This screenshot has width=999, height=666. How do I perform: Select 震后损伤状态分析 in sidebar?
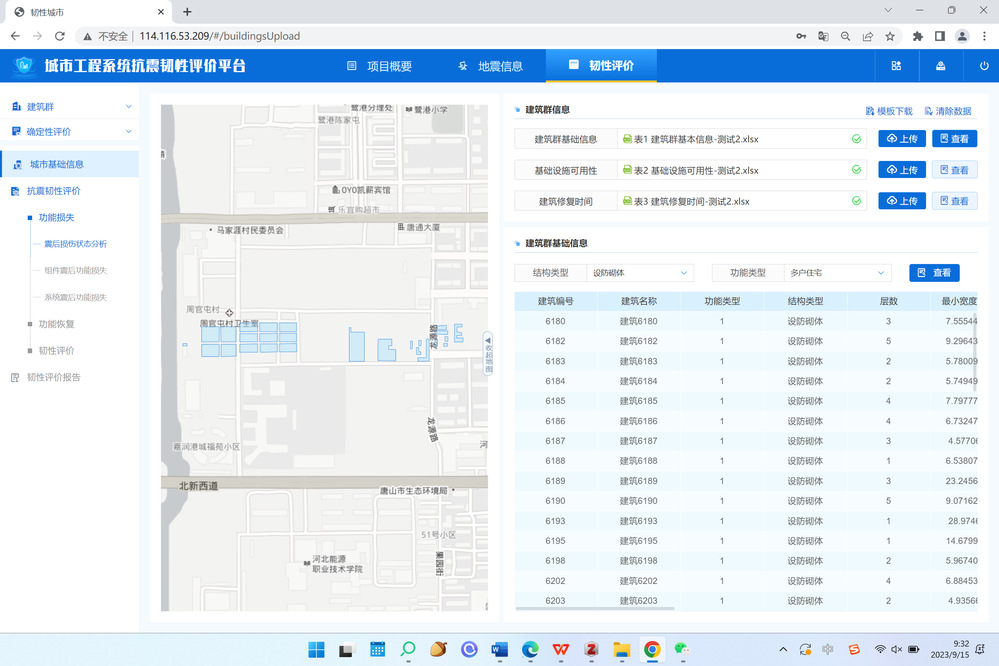[75, 244]
